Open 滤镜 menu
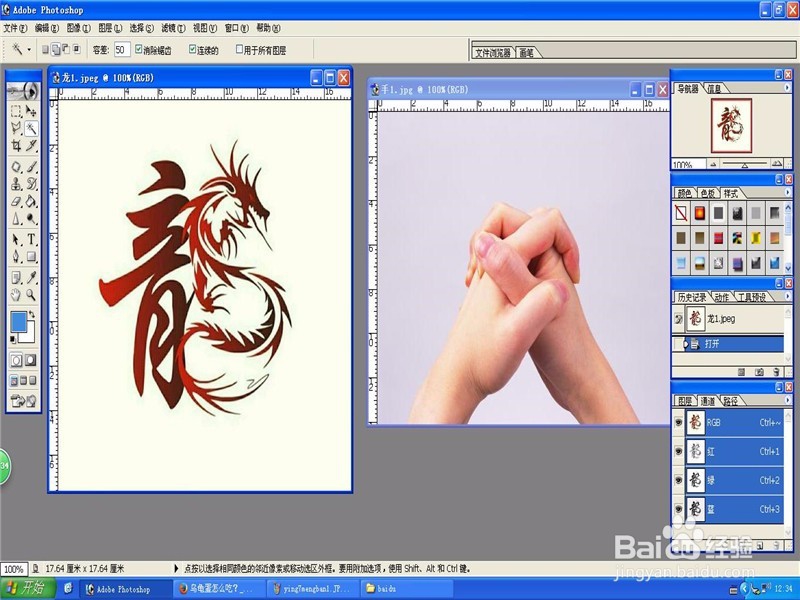The width and height of the screenshot is (800, 600). pyautogui.click(x=173, y=28)
